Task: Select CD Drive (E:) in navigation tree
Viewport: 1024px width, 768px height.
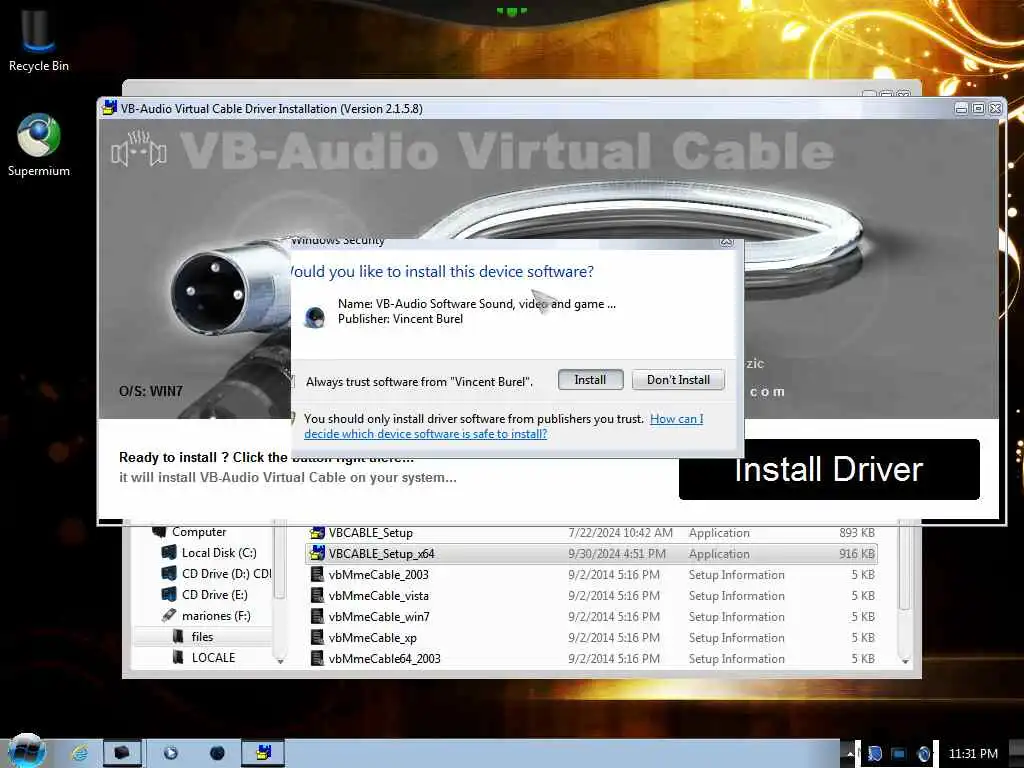Action: click(x=214, y=594)
